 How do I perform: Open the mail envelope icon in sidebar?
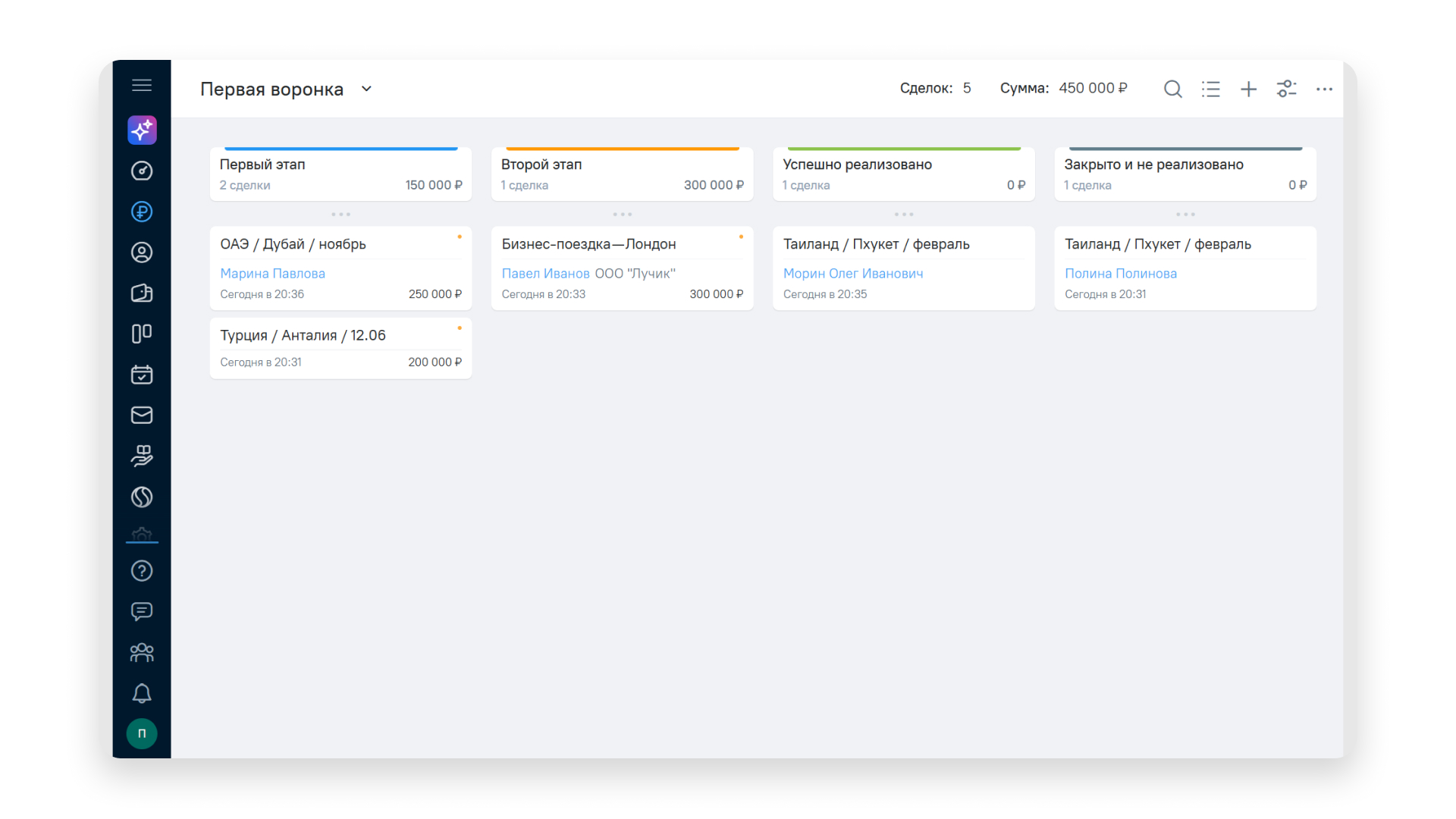[x=142, y=415]
